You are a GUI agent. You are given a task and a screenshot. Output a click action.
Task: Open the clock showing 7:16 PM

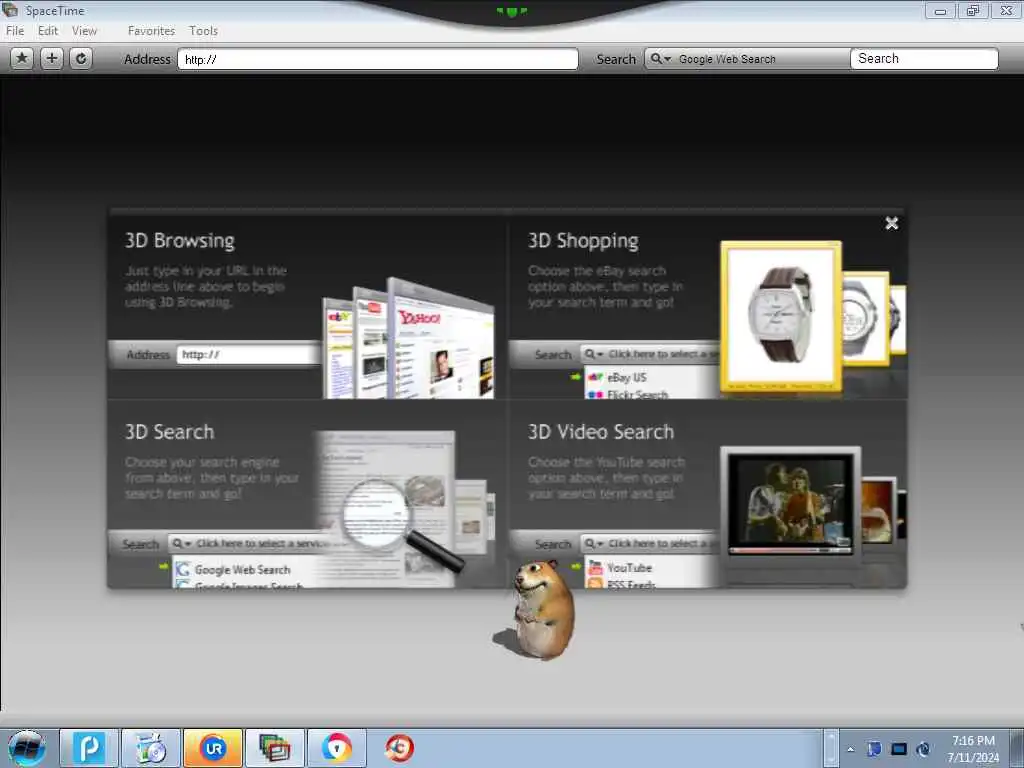(x=973, y=749)
